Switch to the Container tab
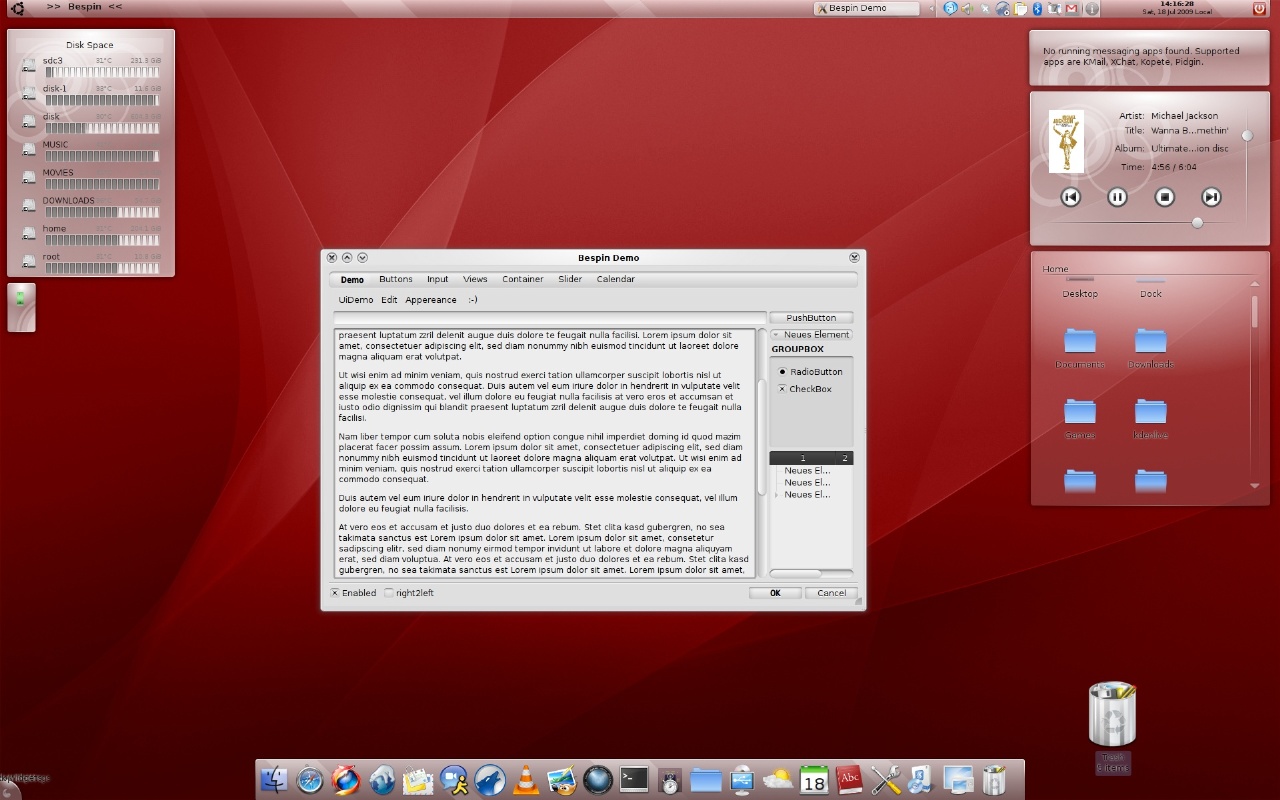 (523, 279)
